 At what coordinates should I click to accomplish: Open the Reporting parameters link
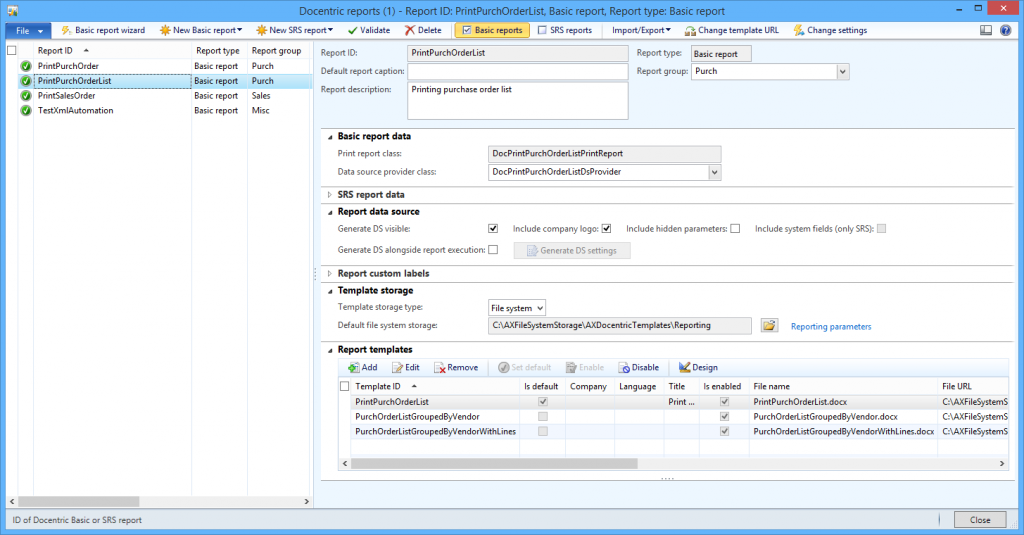point(831,326)
